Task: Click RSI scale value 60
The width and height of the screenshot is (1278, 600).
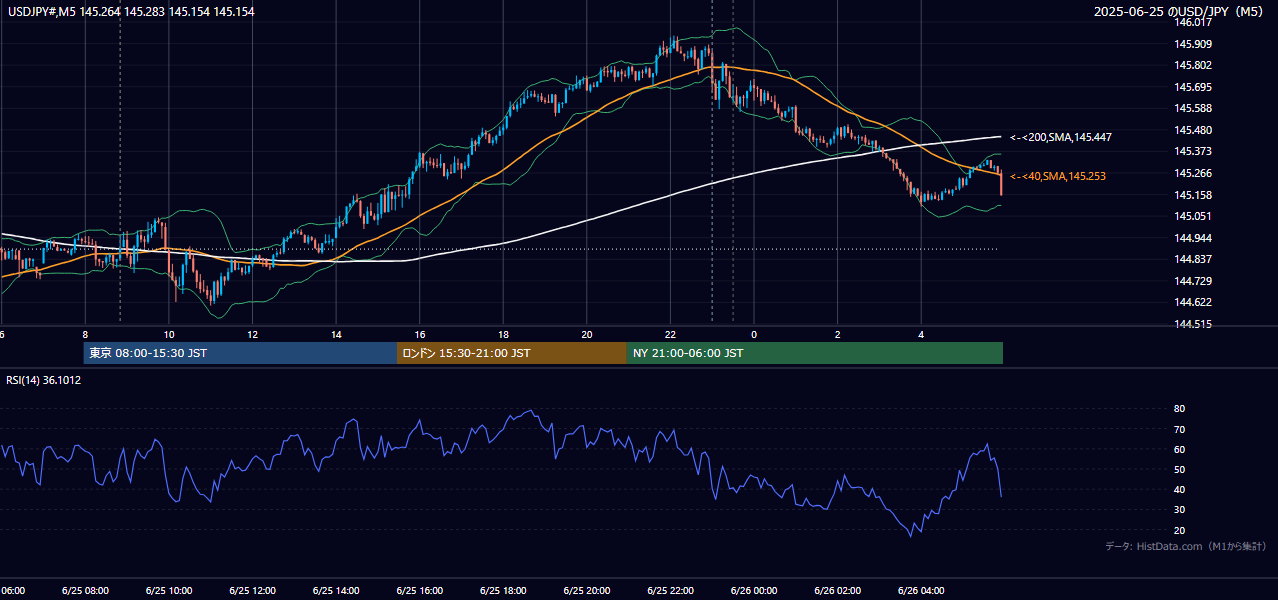Action: pyautogui.click(x=1179, y=449)
